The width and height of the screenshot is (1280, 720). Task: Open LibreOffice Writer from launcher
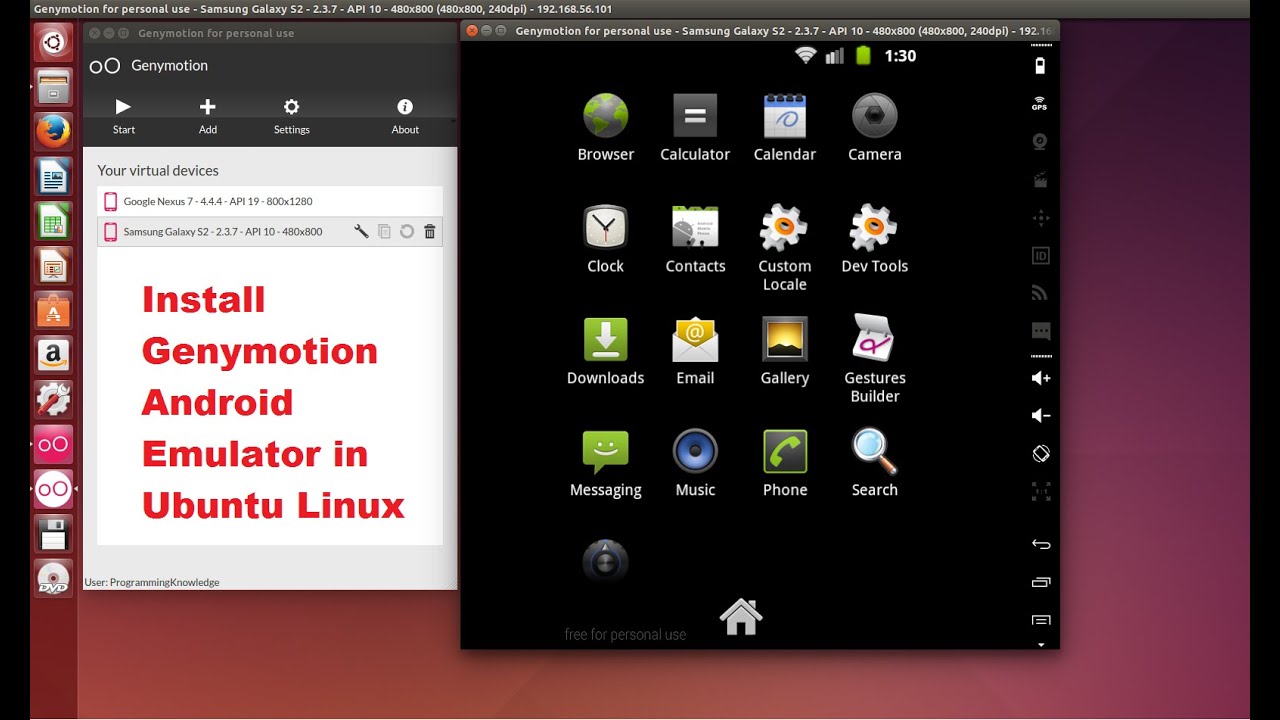click(x=53, y=177)
